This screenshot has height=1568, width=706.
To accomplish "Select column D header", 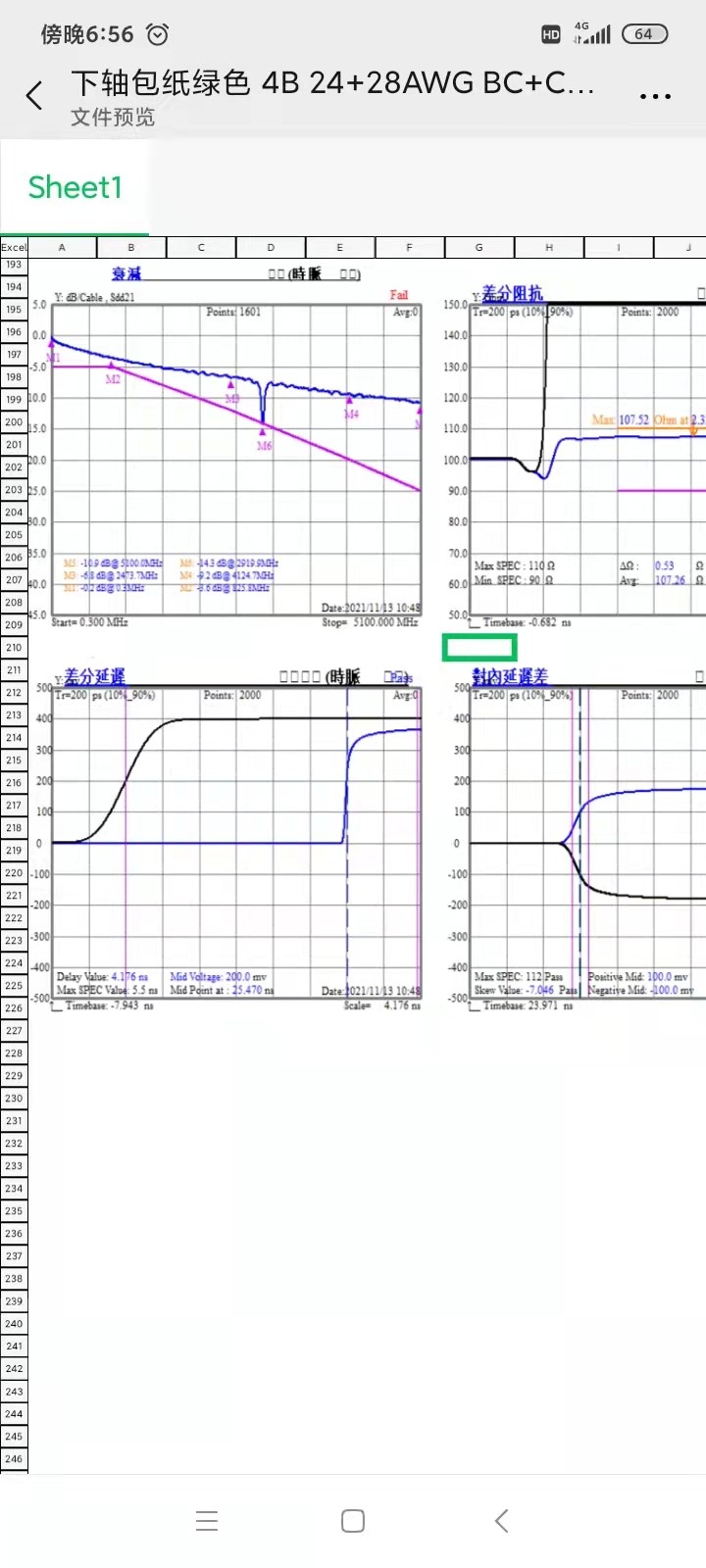I will (x=271, y=248).
